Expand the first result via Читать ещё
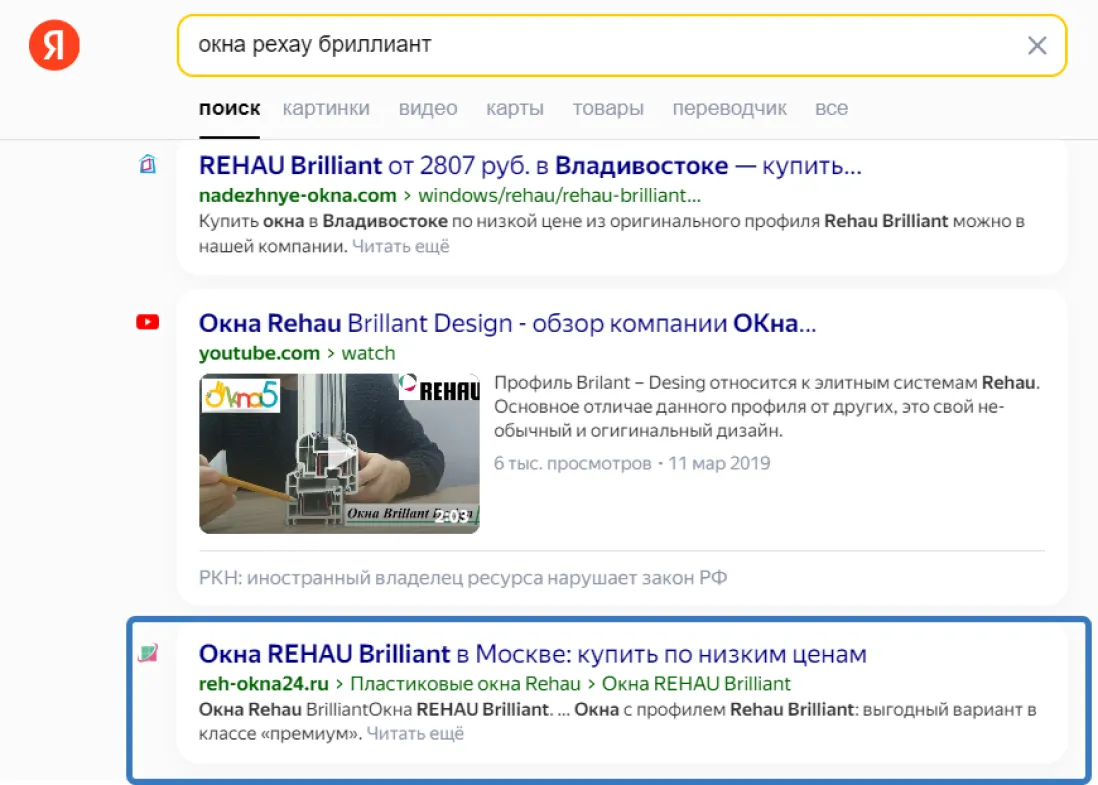The width and height of the screenshot is (1098, 785). [x=401, y=246]
